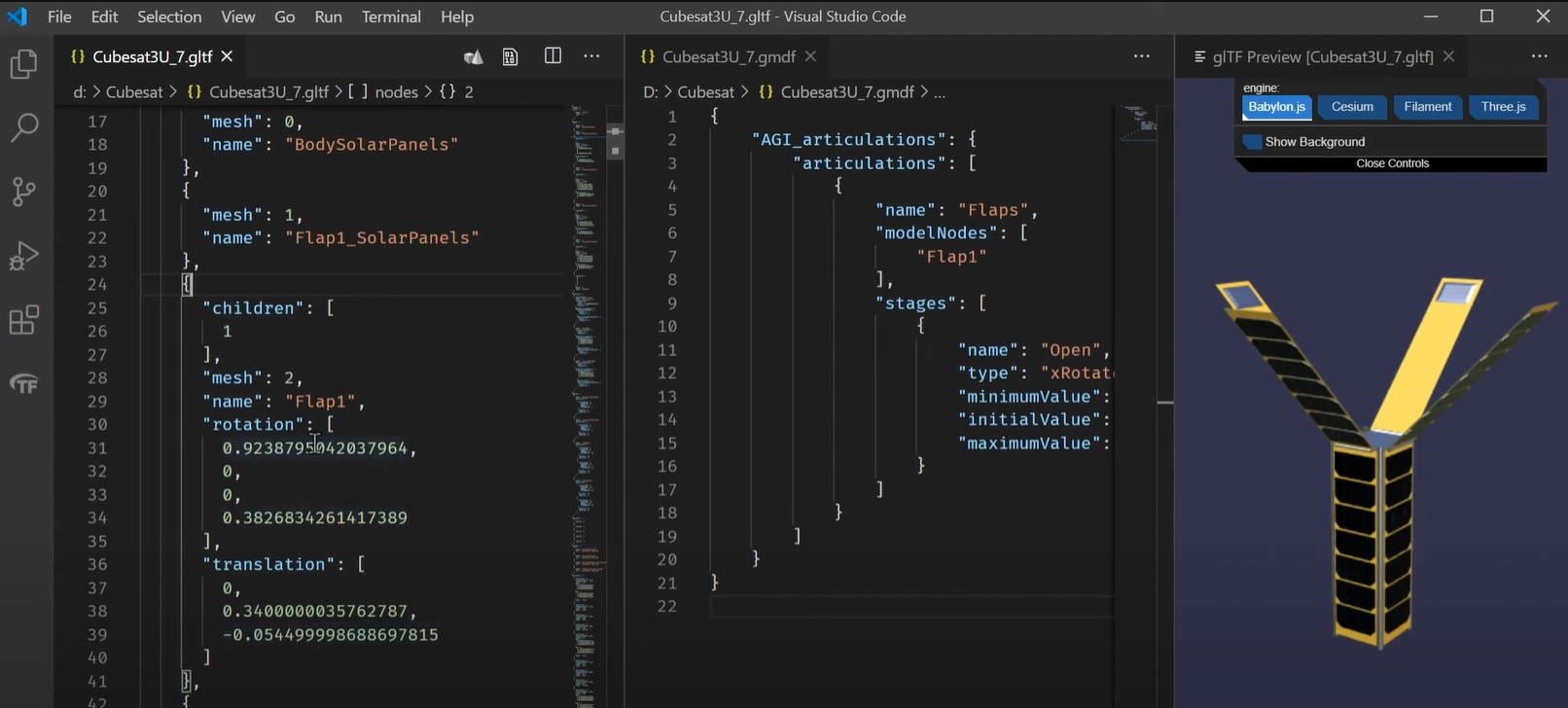Screen dimensions: 1568x708
Task: Click the value 0.3400000035762787
Action: [314, 611]
